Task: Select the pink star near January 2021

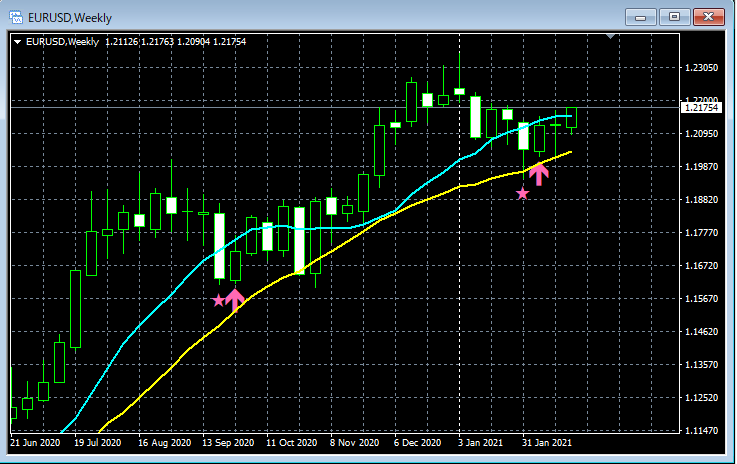Action: pyautogui.click(x=522, y=193)
